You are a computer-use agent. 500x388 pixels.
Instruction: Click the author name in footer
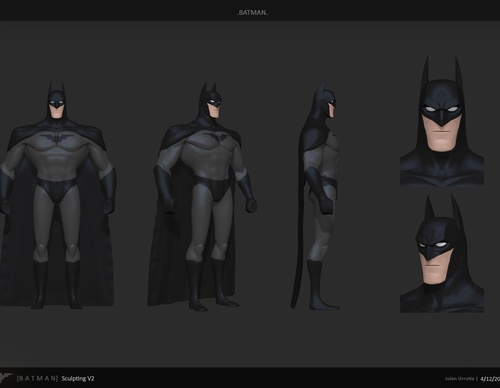click(459, 379)
